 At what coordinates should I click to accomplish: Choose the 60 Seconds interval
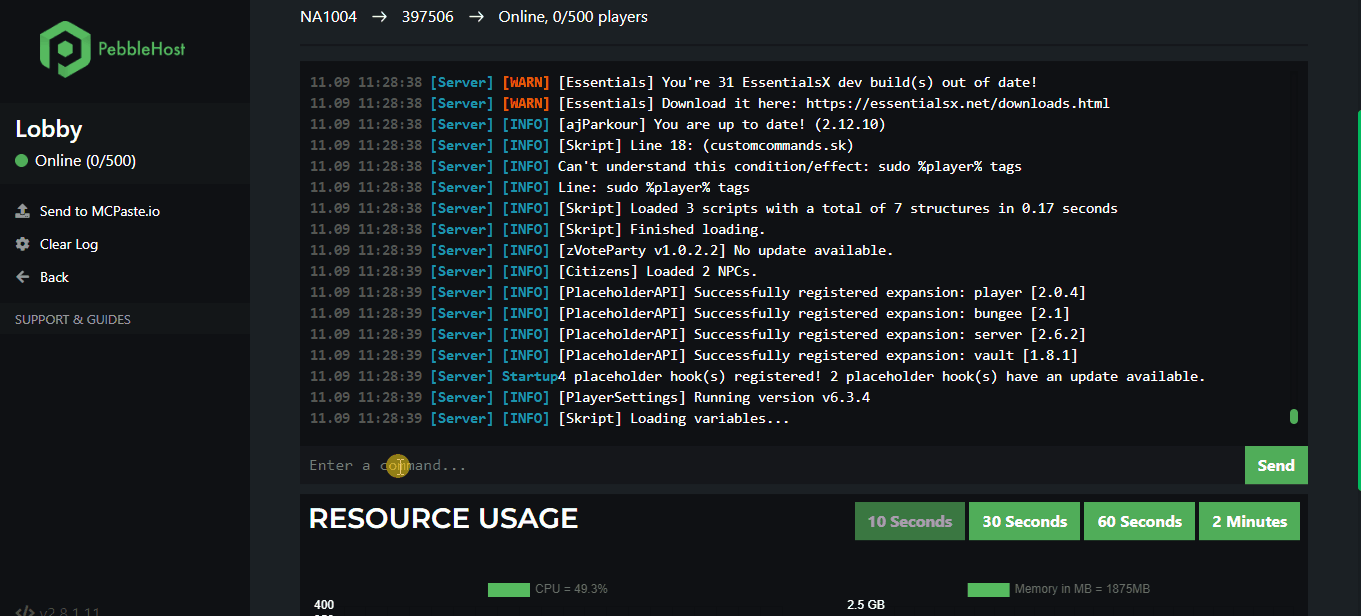point(1139,521)
